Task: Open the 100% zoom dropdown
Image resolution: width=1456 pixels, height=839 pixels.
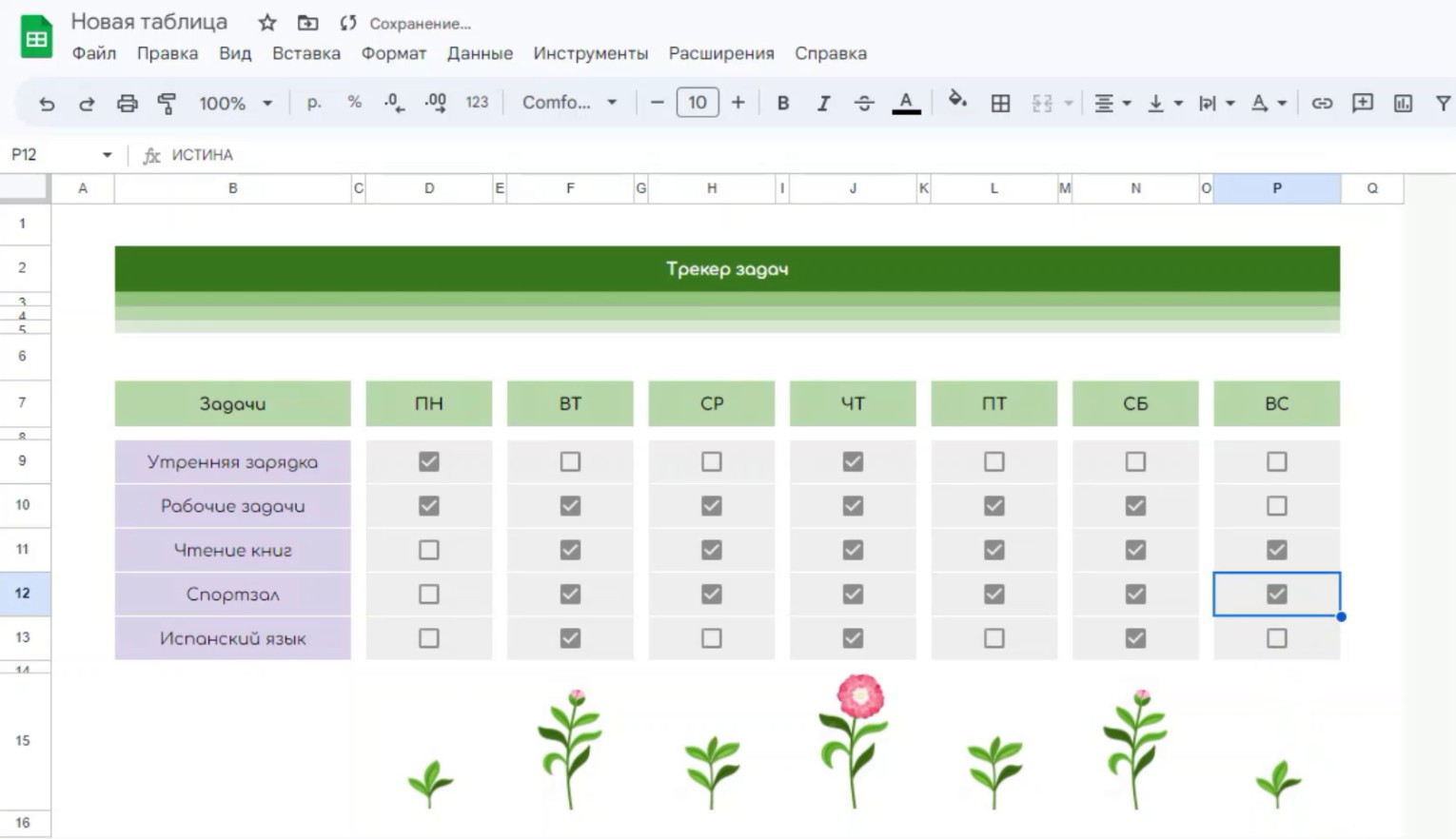Action: click(235, 103)
